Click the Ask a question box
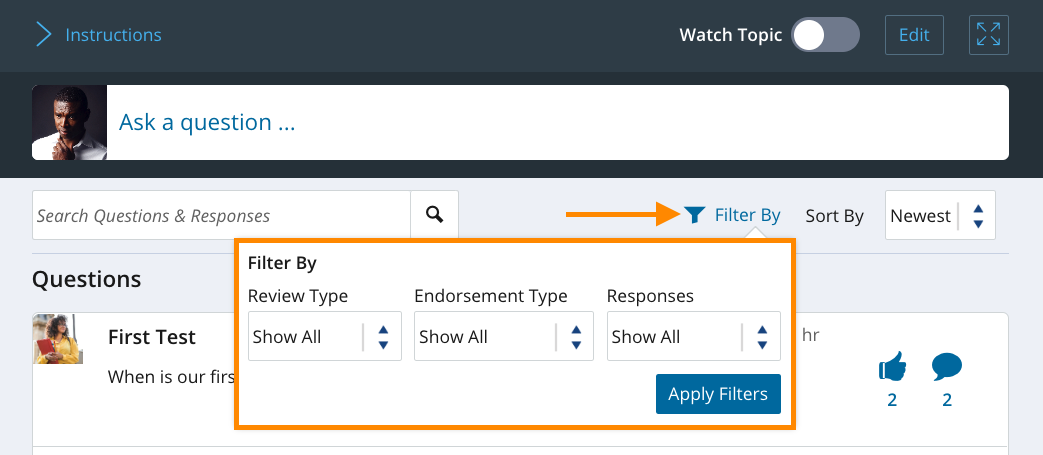This screenshot has width=1043, height=455. pyautogui.click(x=556, y=123)
